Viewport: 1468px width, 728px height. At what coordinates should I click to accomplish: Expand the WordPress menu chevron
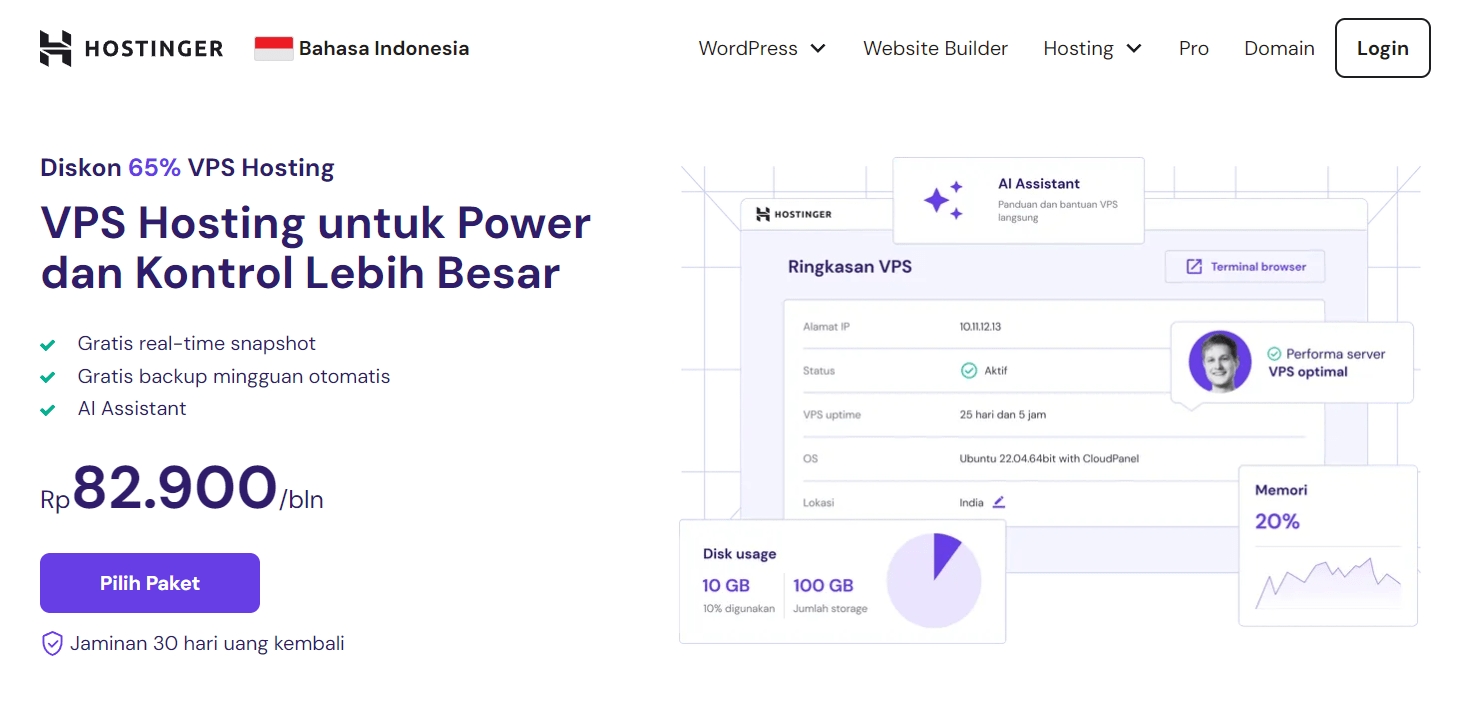click(x=818, y=48)
